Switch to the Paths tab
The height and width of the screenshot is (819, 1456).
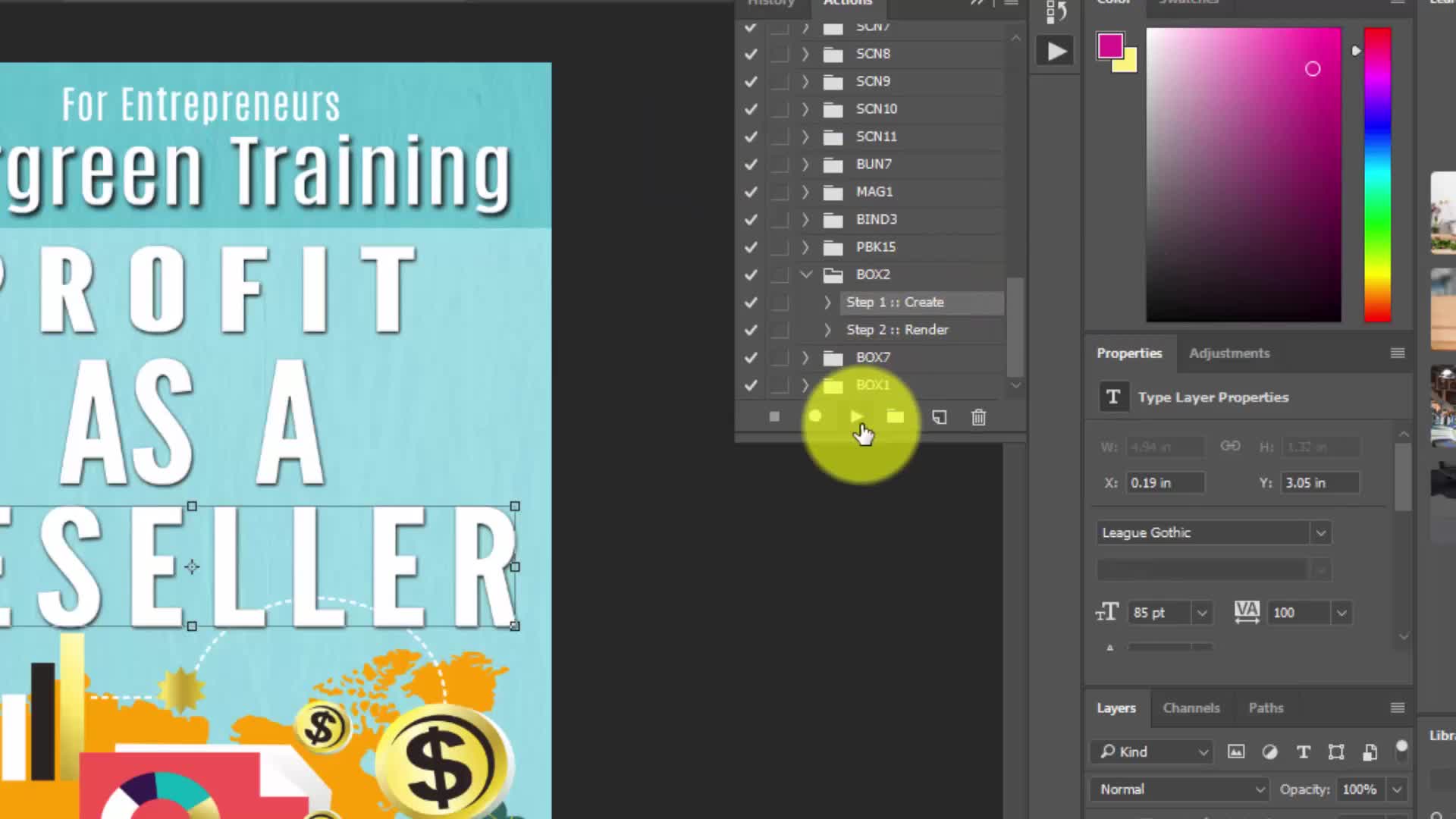[1266, 708]
